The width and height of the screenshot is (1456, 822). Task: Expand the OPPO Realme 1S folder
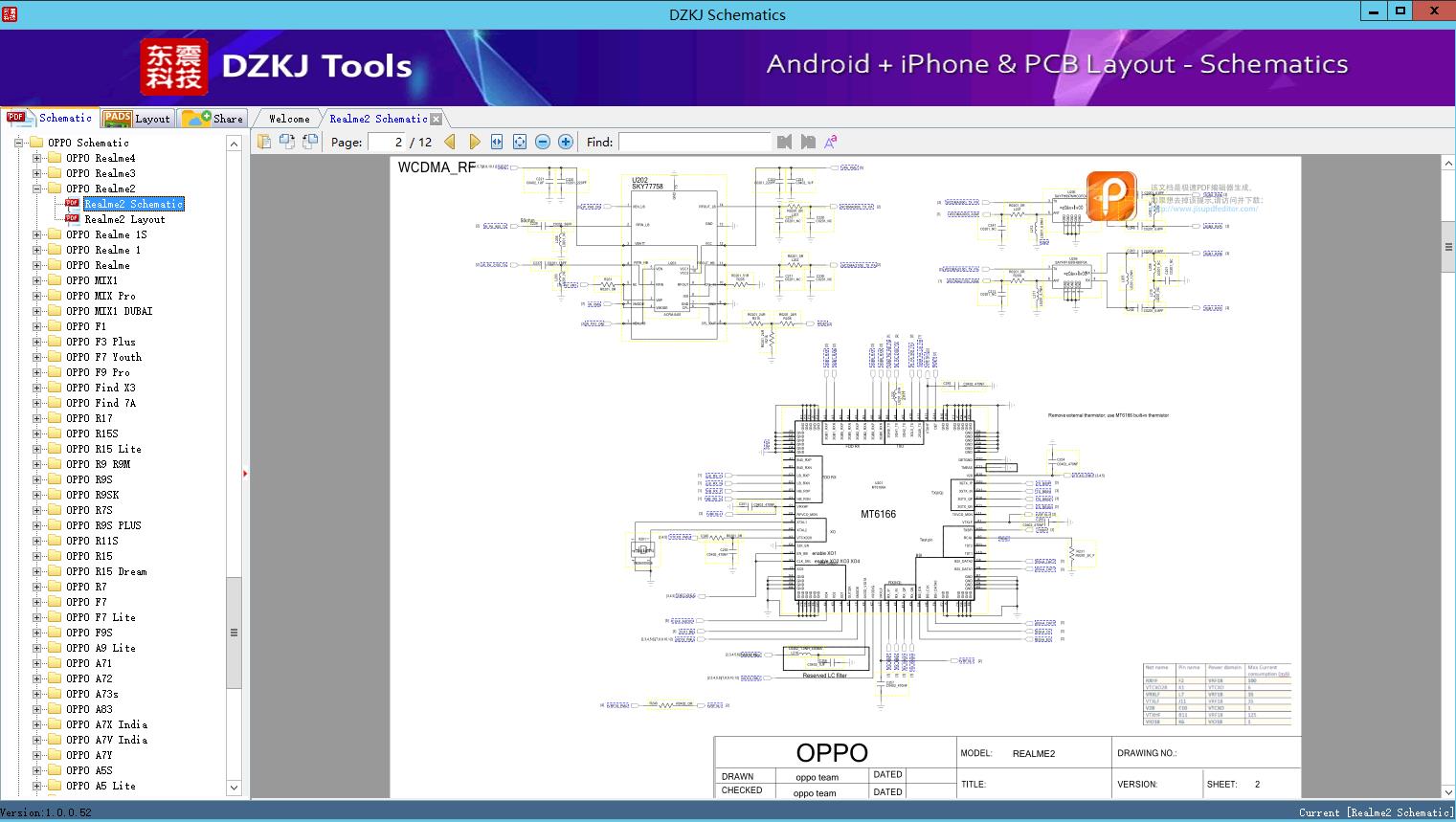pos(36,234)
